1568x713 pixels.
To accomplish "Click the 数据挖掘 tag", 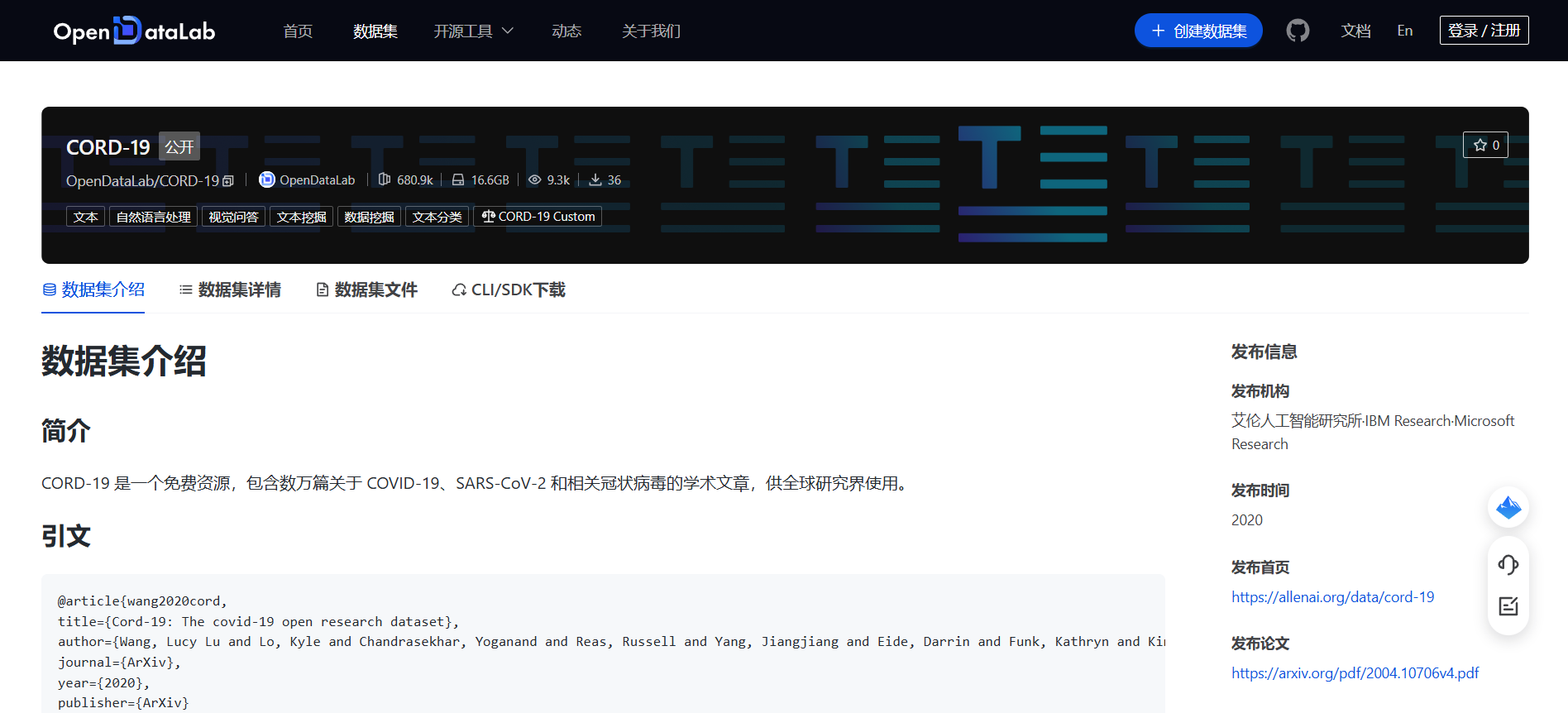I will coord(369,217).
